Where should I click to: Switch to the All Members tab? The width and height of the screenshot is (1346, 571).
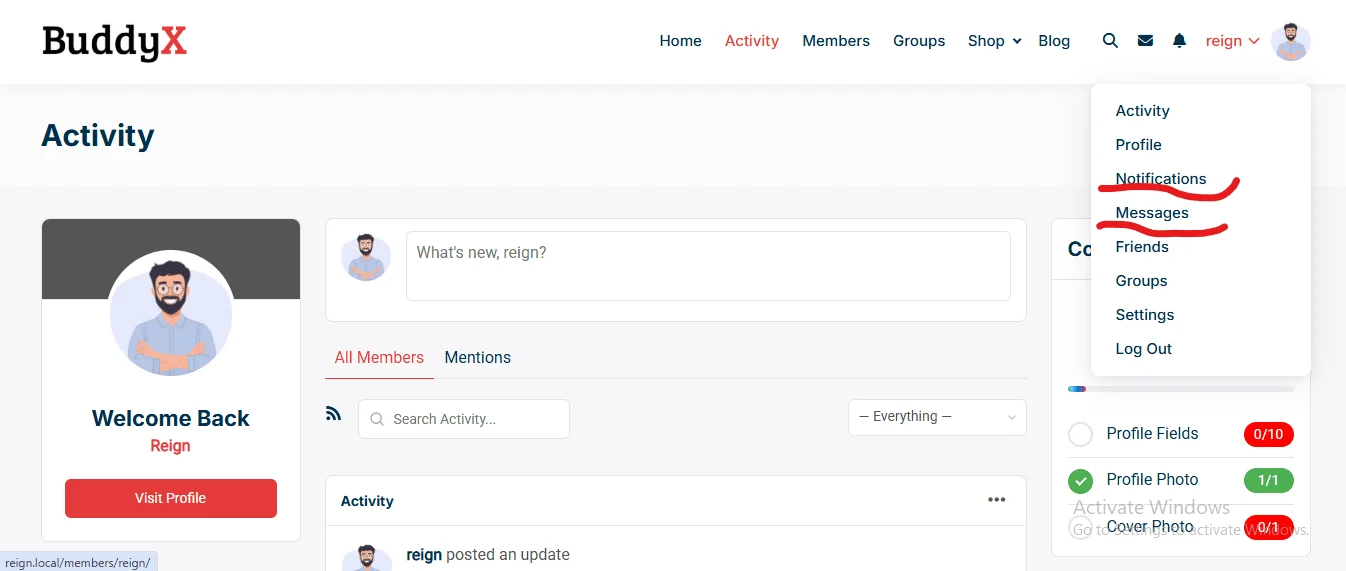tap(379, 357)
